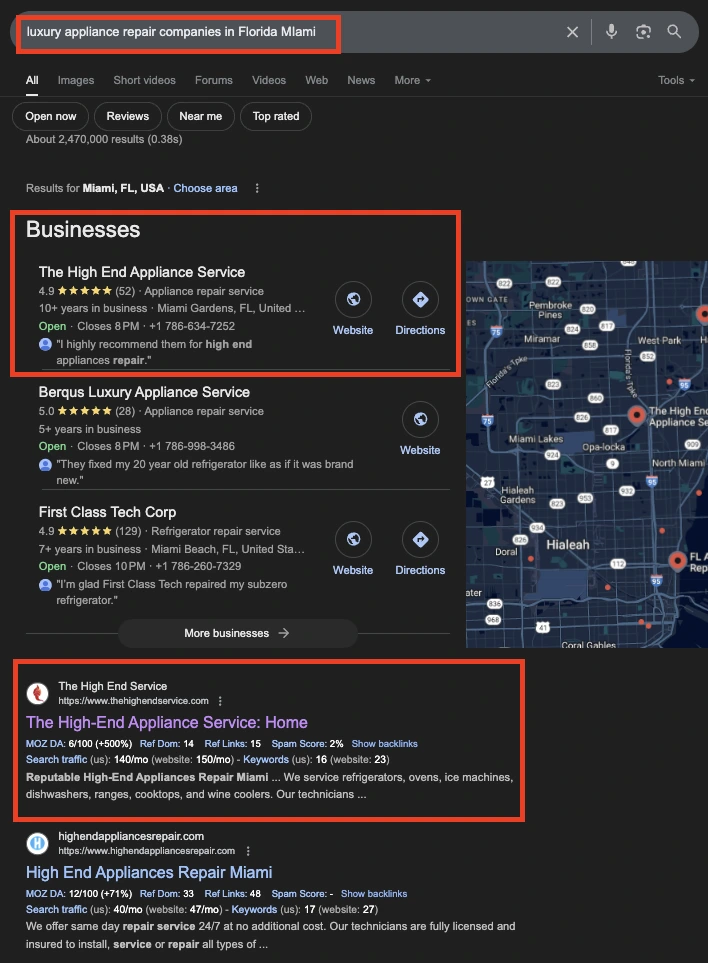Get directions to First Class Tech Corp

[x=420, y=539]
